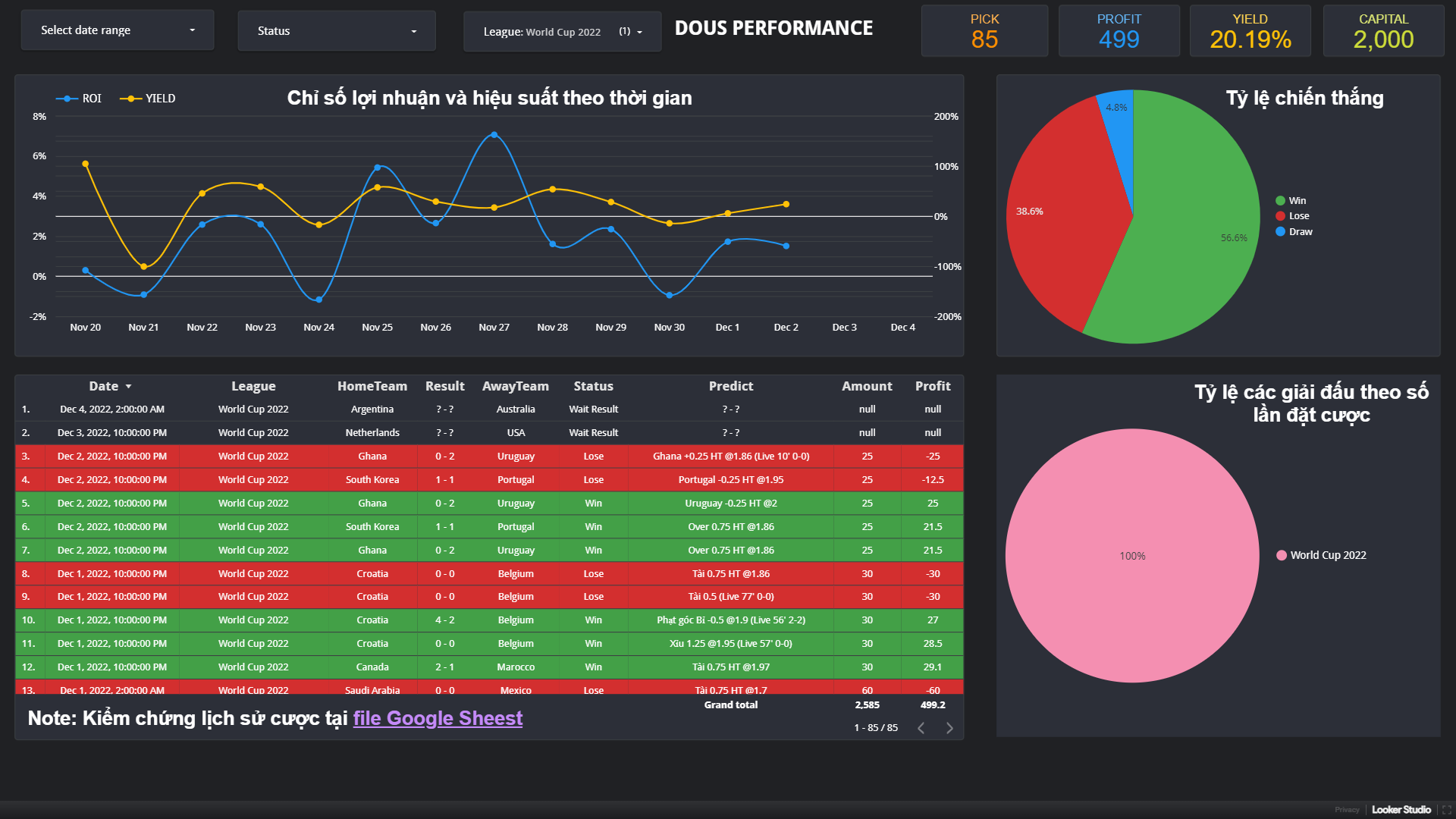
Task: Go to next table page arrow
Action: pos(949,728)
